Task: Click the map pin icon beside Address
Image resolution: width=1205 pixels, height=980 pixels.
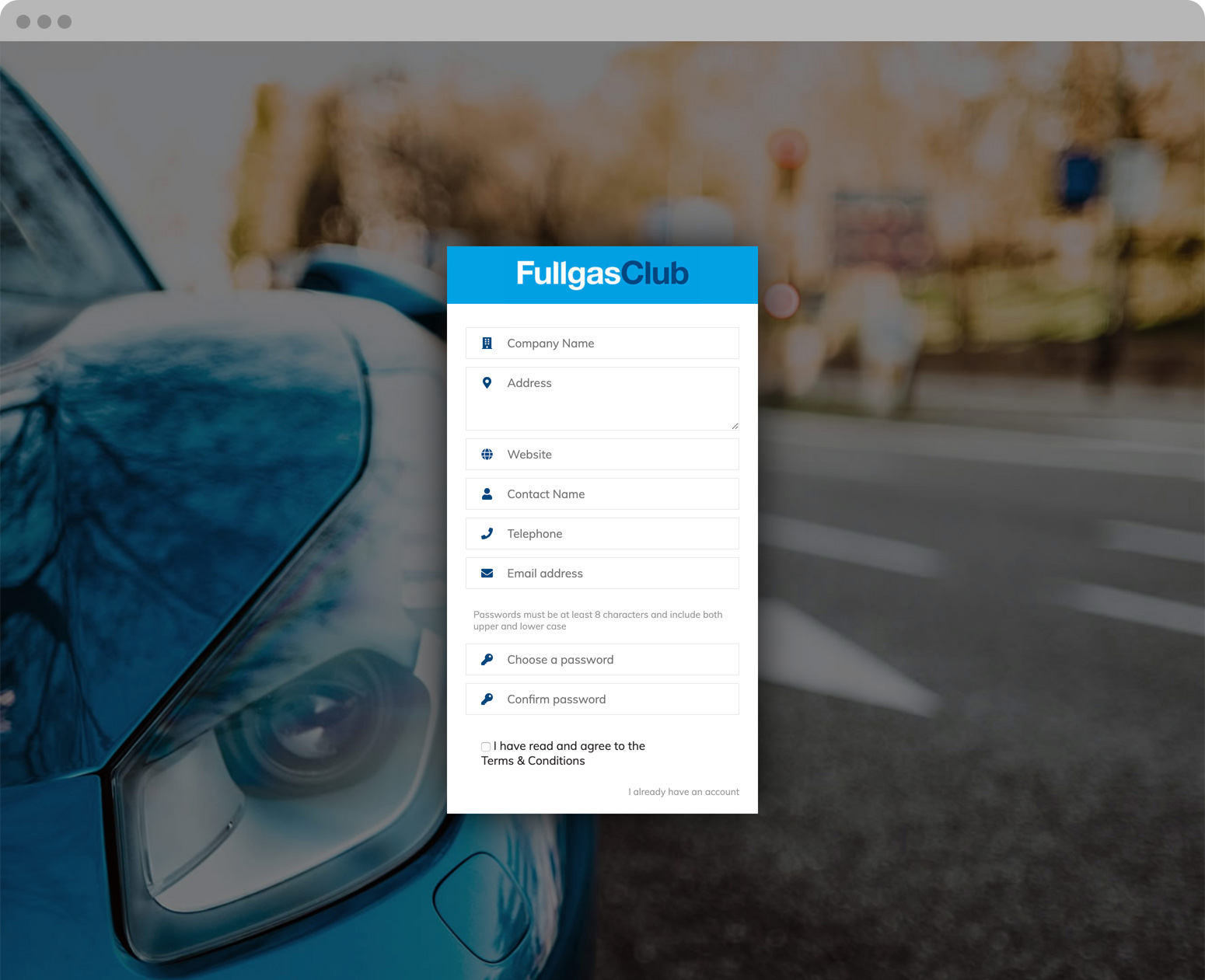Action: click(x=487, y=382)
